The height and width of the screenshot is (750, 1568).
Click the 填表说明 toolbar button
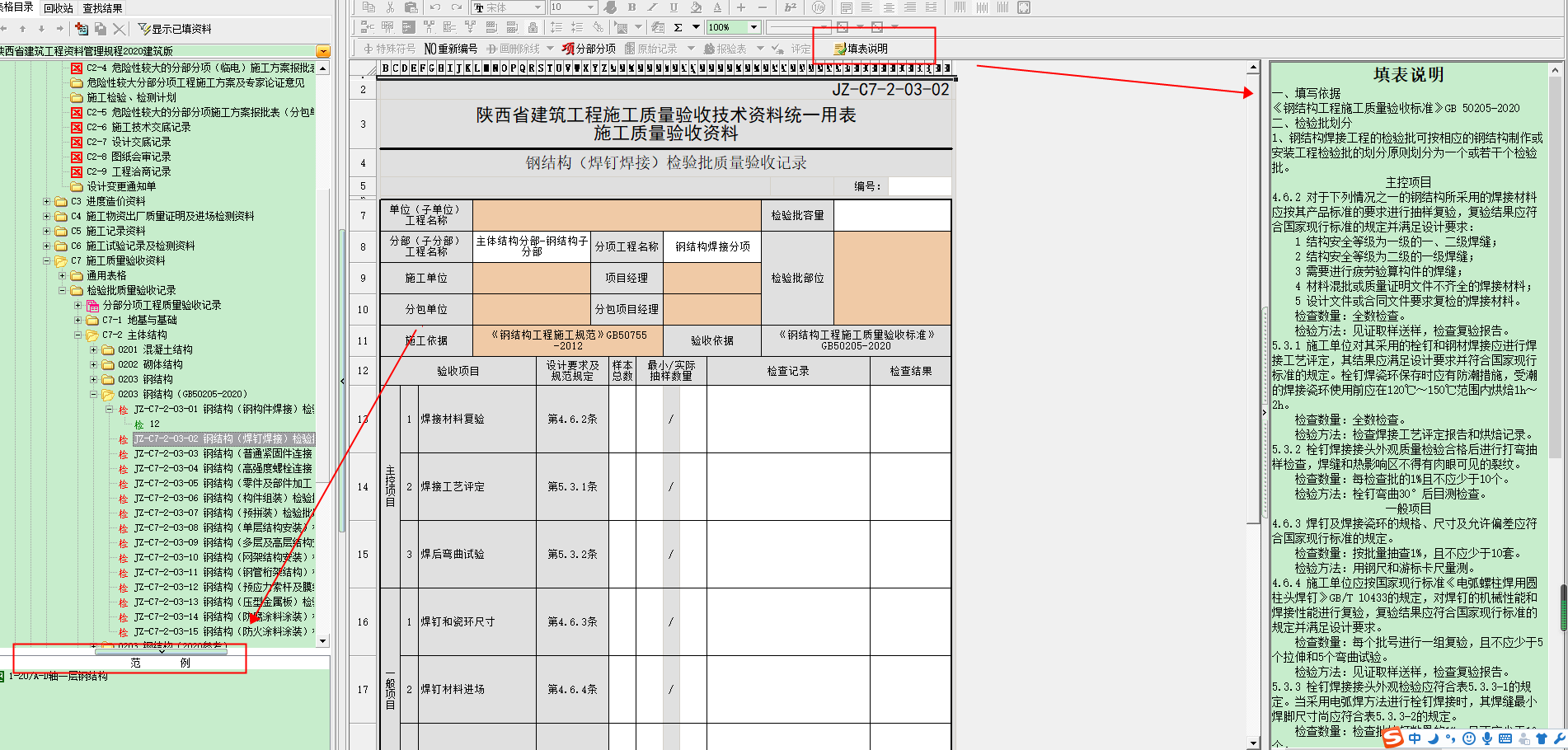pos(861,49)
